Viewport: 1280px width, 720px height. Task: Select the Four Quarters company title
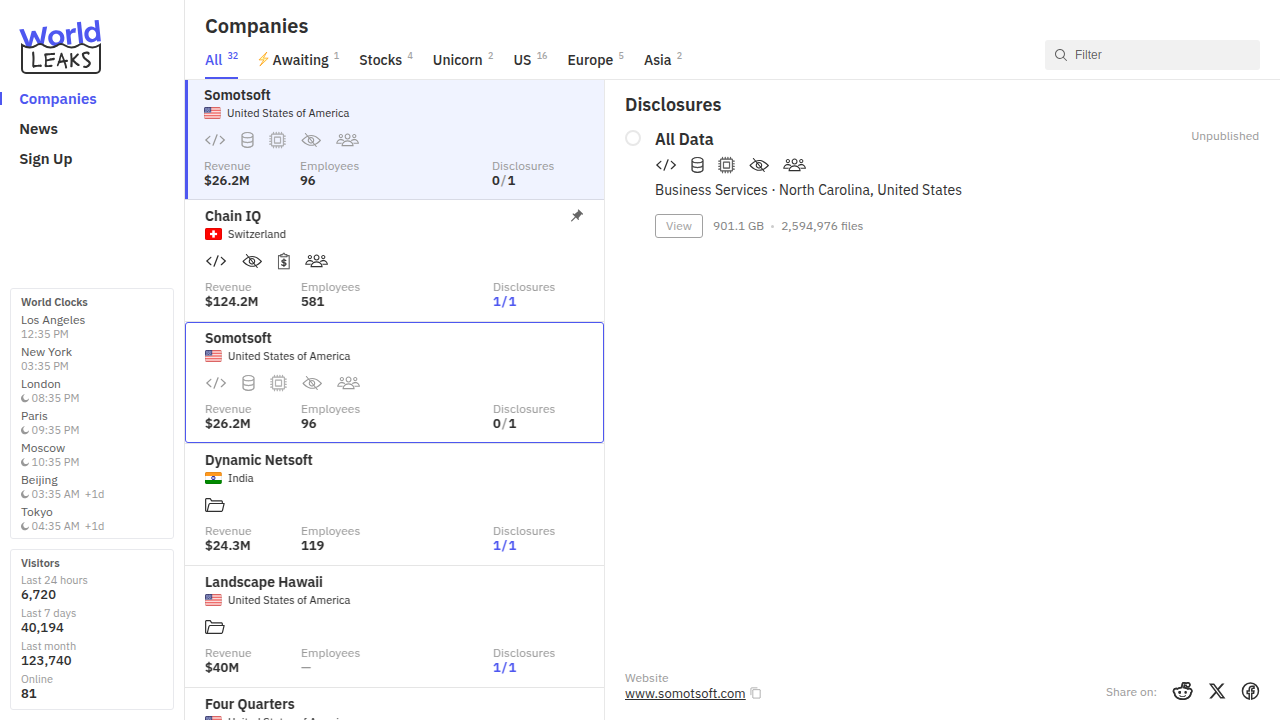pos(250,704)
